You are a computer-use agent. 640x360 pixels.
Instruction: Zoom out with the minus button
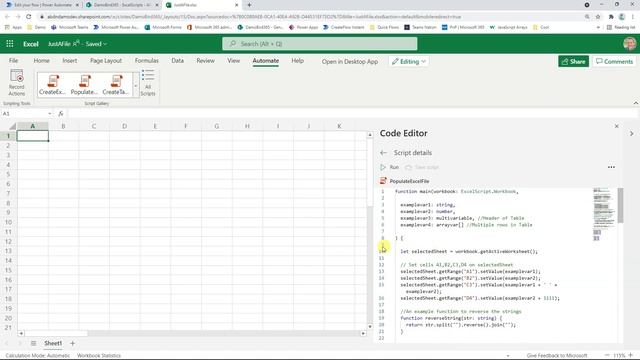(x=607, y=355)
